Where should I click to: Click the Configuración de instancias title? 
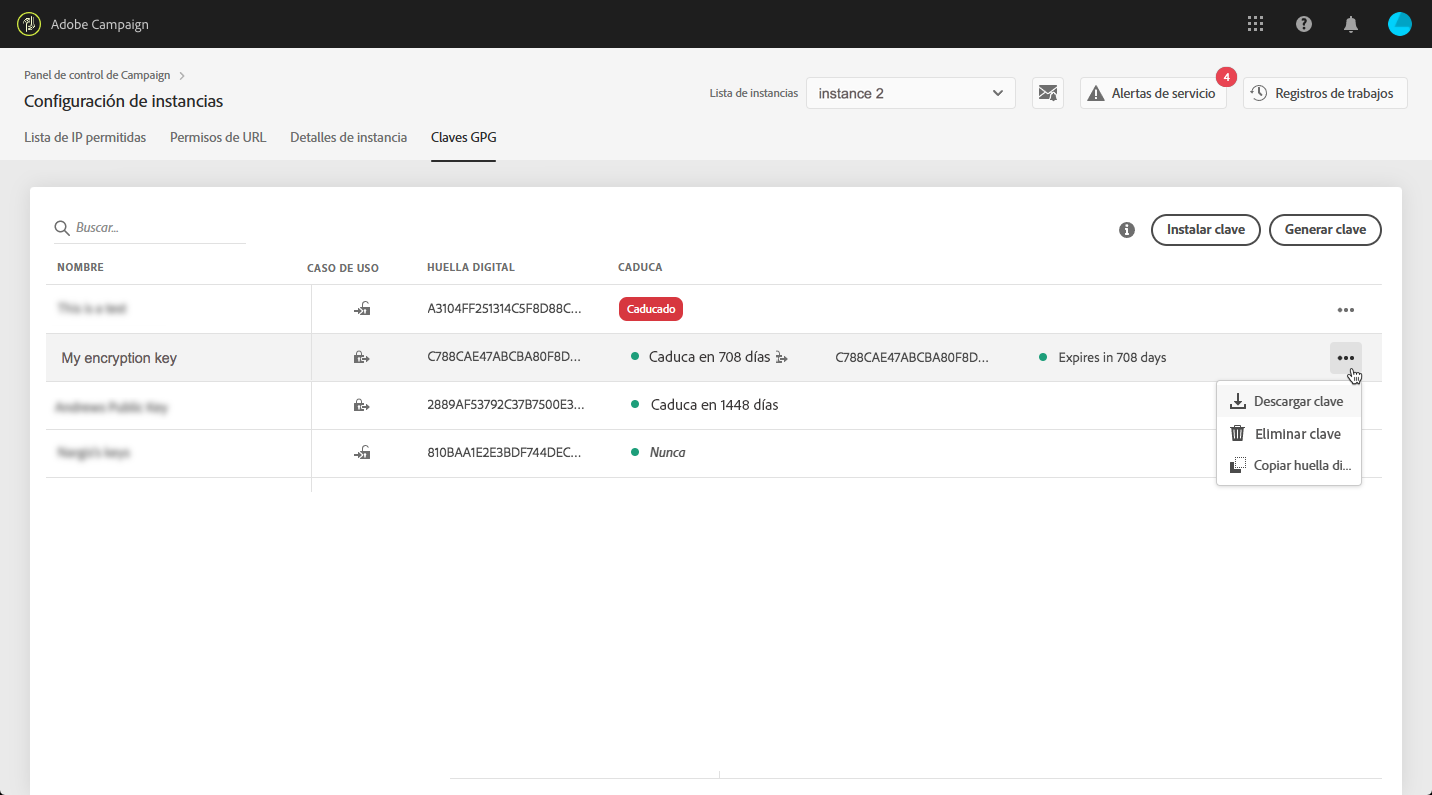[123, 101]
